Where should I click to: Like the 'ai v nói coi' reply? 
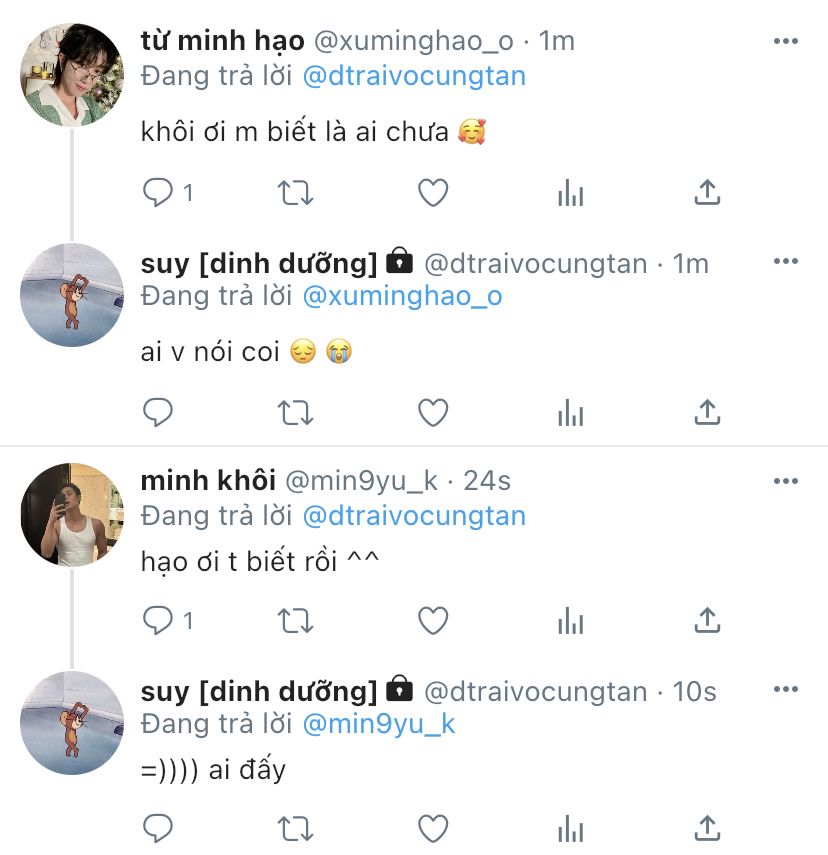tap(432, 411)
